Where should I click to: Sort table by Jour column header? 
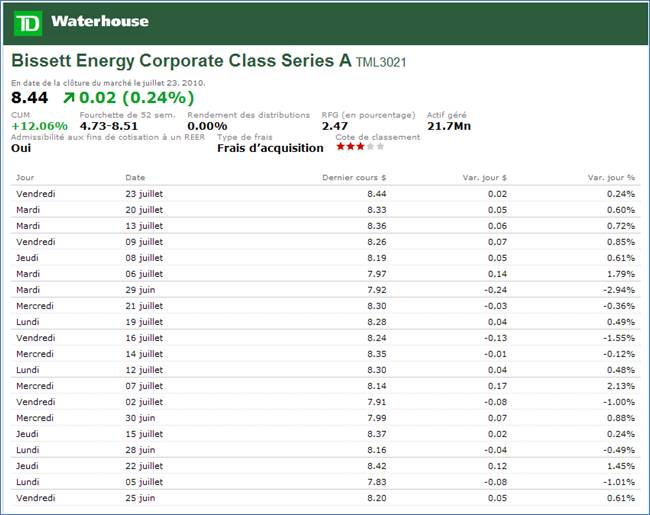coord(26,177)
